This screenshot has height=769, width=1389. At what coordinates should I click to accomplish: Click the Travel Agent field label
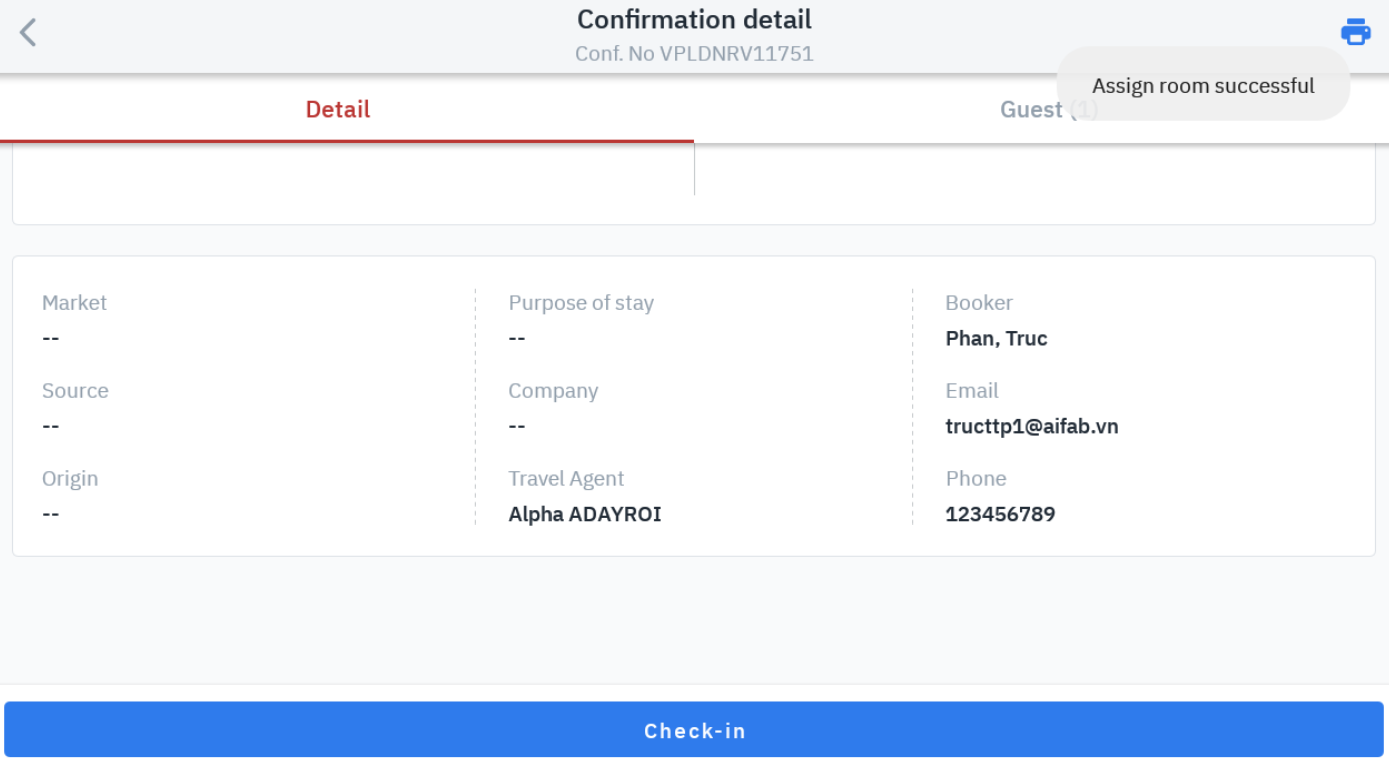tap(566, 479)
